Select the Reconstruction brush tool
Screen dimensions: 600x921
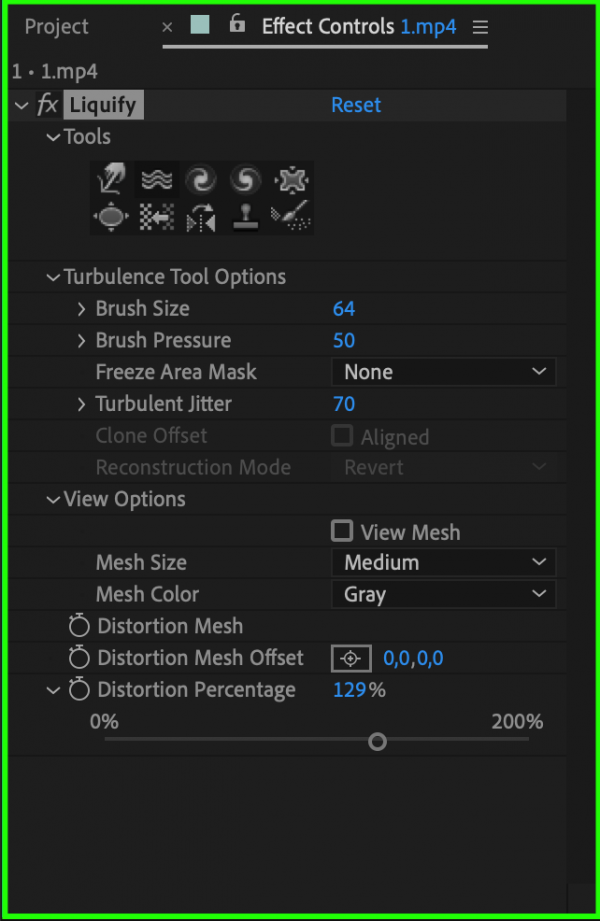click(x=290, y=217)
